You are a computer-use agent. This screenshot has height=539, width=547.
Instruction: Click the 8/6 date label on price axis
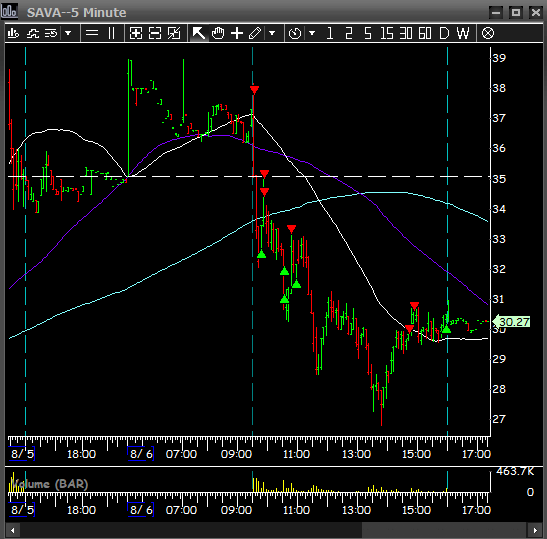pos(141,454)
